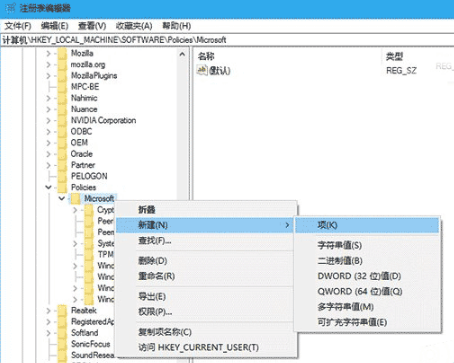The image size is (454, 363).
Task: Open the 新建(N) submenu entry
Action: pos(204,225)
